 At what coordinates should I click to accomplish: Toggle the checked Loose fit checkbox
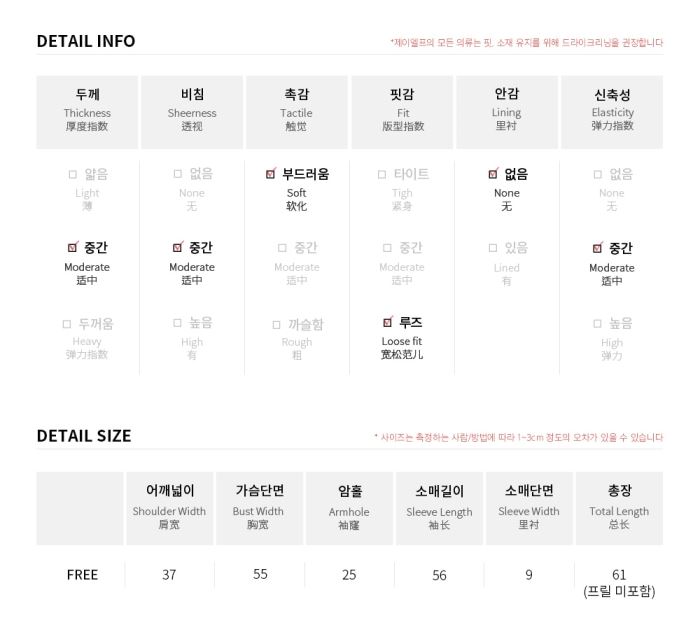tap(388, 321)
